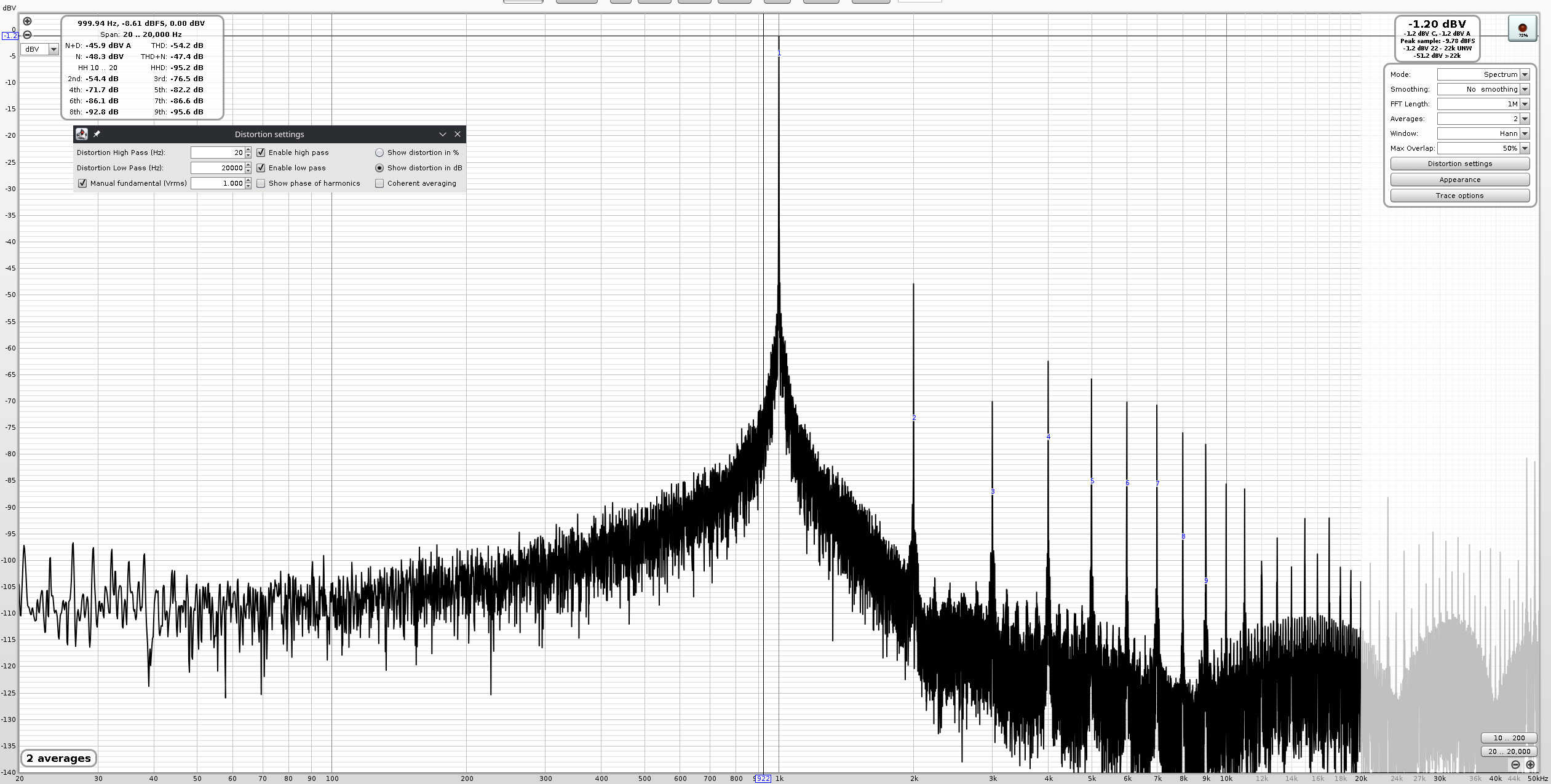
Task: Increase Distortion High Pass with up arrow
Action: pyautogui.click(x=248, y=150)
